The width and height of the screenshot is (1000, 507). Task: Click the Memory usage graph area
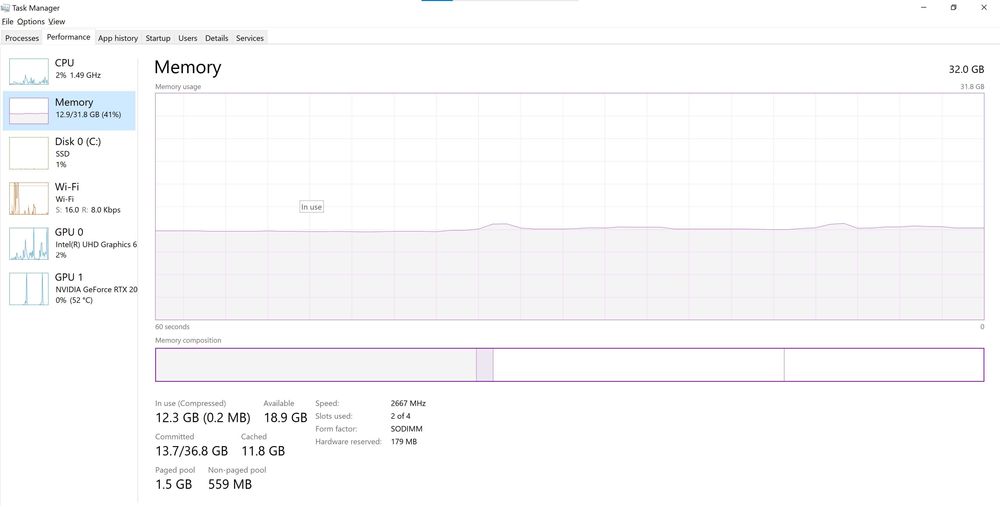(570, 206)
